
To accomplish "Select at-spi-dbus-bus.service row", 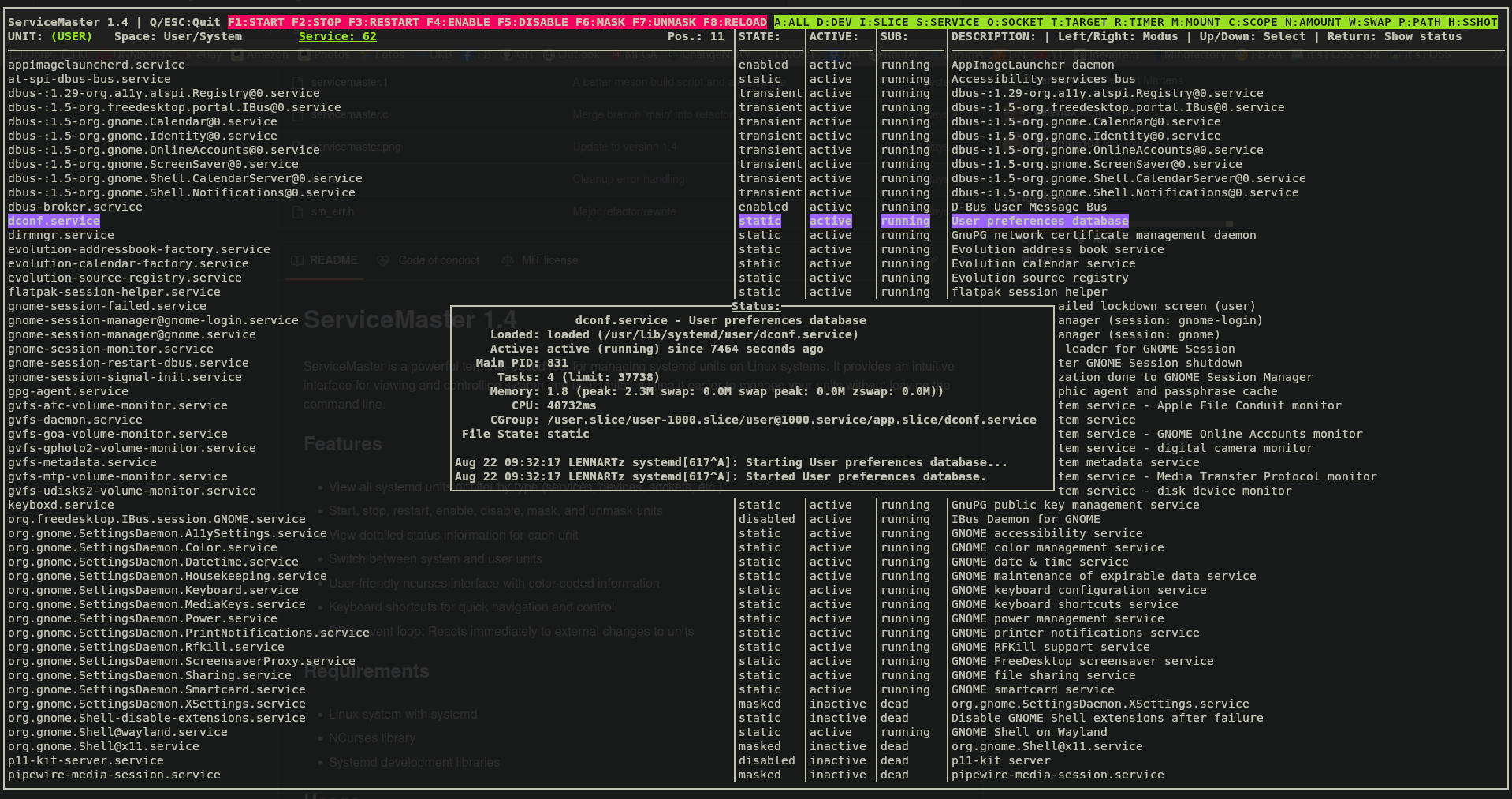I will (x=89, y=79).
